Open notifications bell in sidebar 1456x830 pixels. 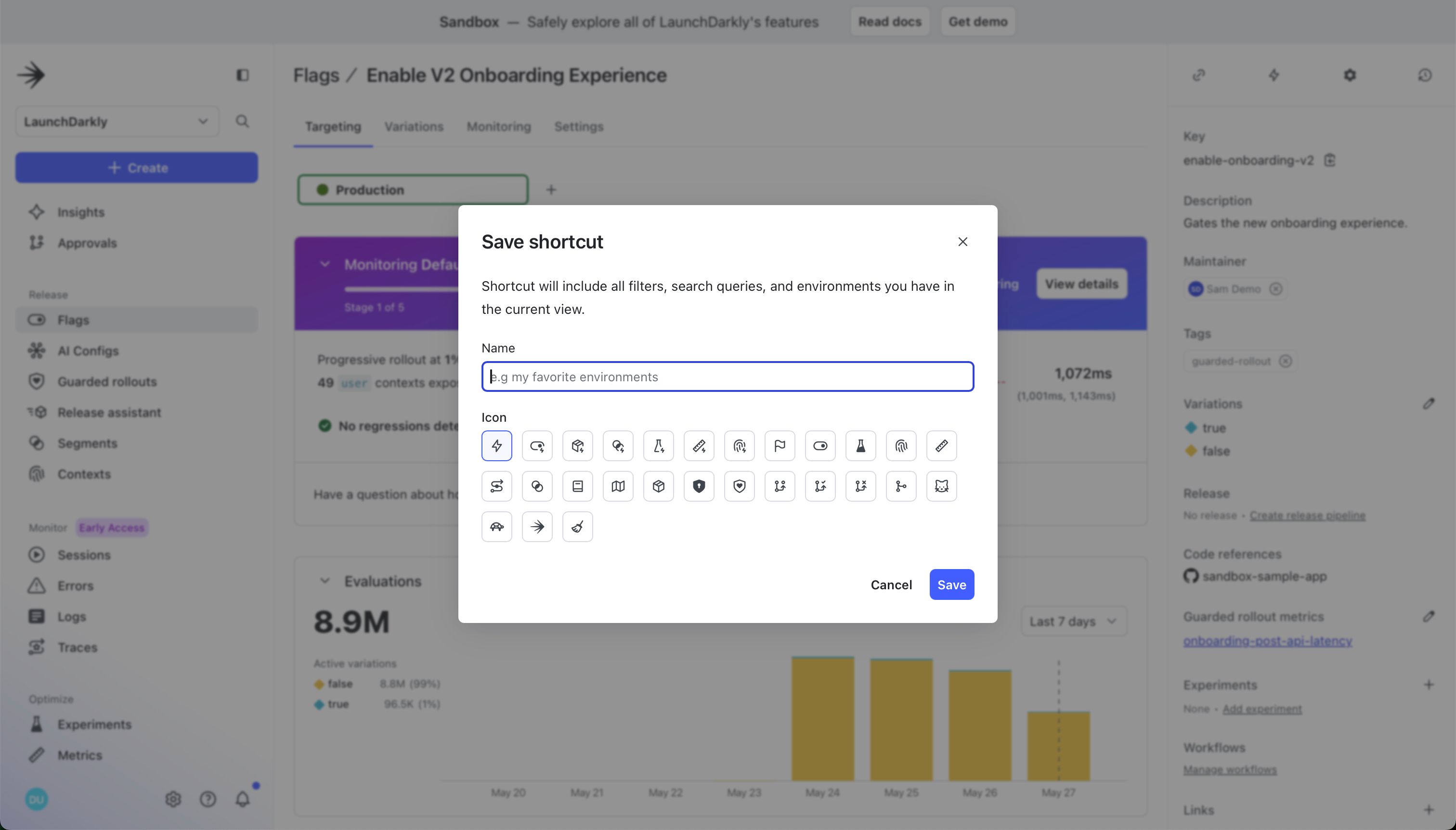[243, 799]
